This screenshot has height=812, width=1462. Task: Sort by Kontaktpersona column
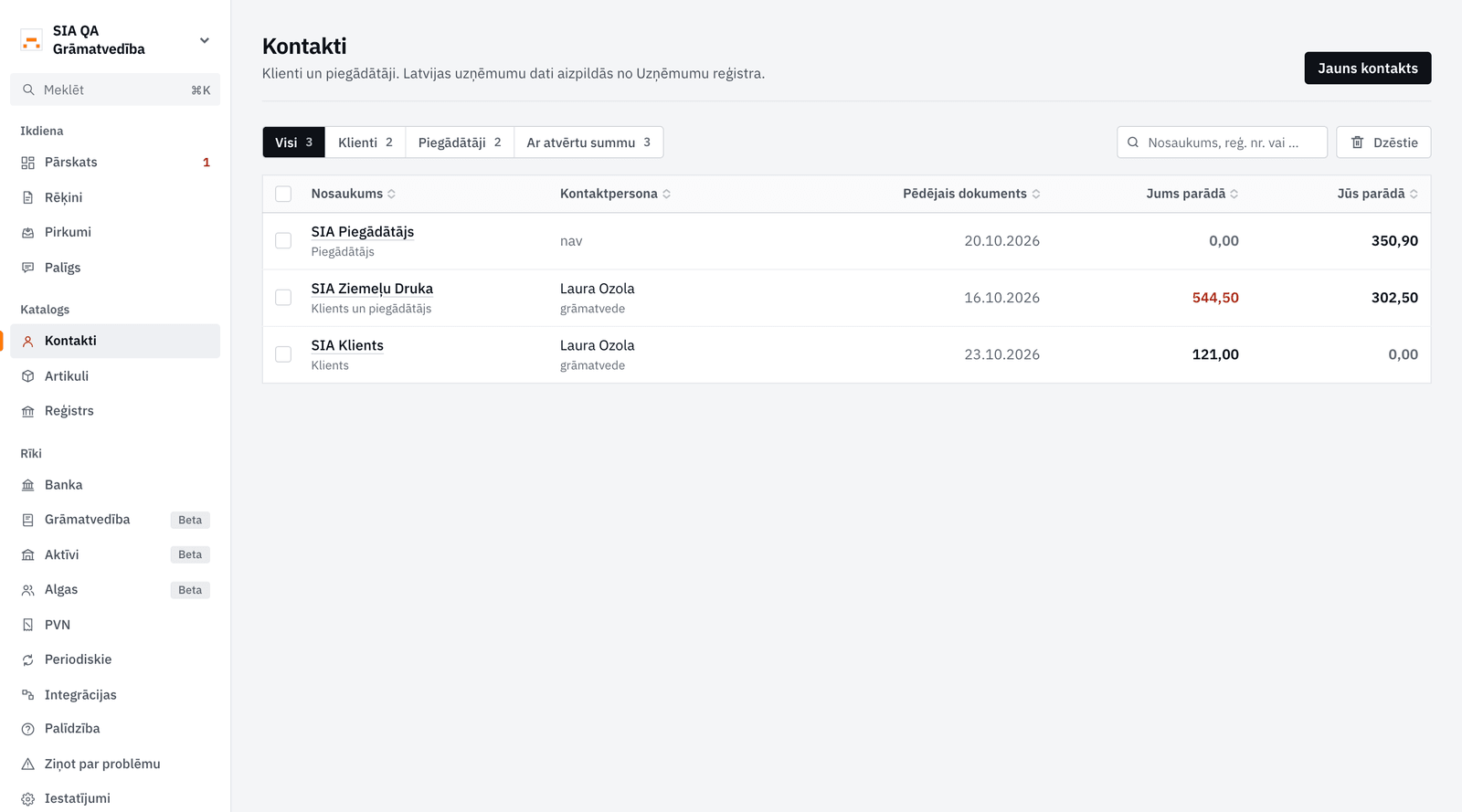coord(615,194)
